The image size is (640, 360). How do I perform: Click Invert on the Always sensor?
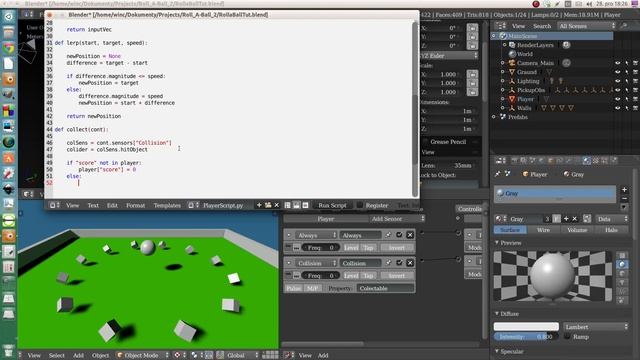(x=396, y=247)
